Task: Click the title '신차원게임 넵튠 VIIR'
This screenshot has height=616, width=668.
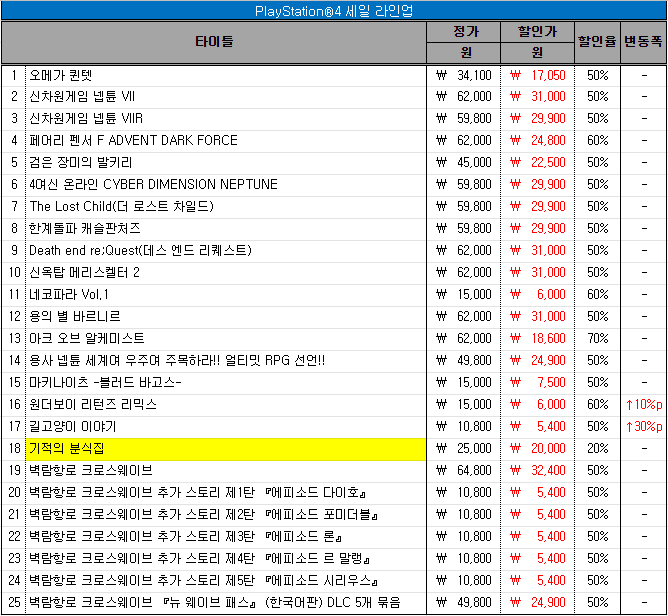Action: (86, 118)
